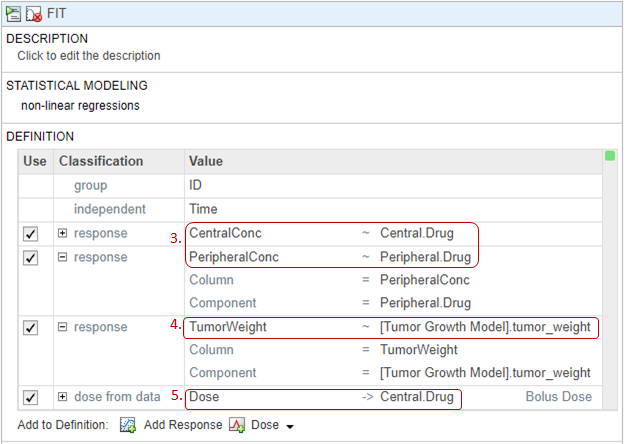The image size is (626, 444).
Task: Click the green status square indicator
Action: pyautogui.click(x=609, y=155)
